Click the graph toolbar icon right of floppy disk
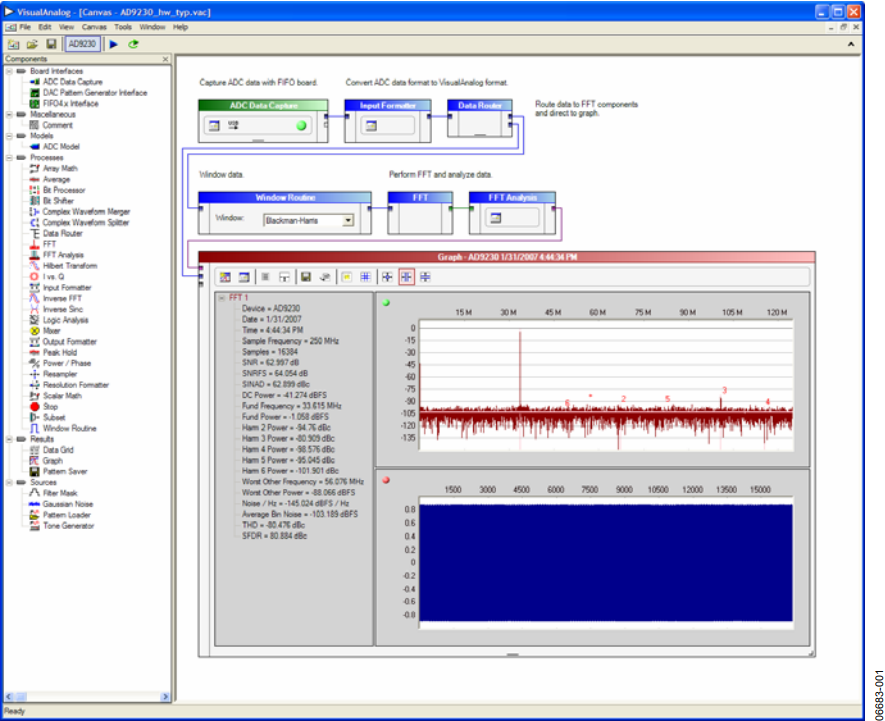Image resolution: width=885 pixels, height=721 pixels. 325,277
